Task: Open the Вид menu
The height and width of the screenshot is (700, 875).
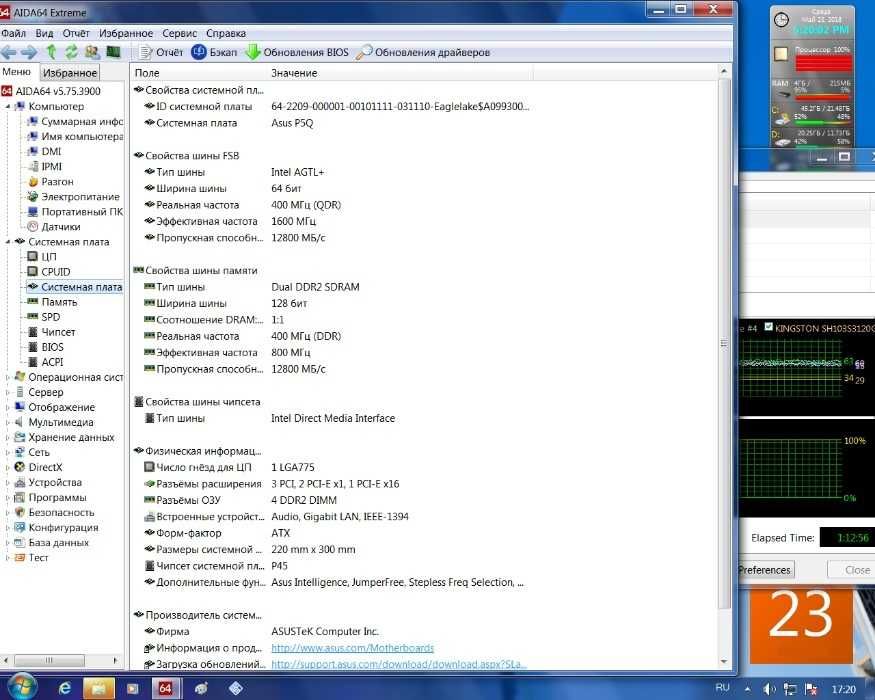Action: coord(44,33)
